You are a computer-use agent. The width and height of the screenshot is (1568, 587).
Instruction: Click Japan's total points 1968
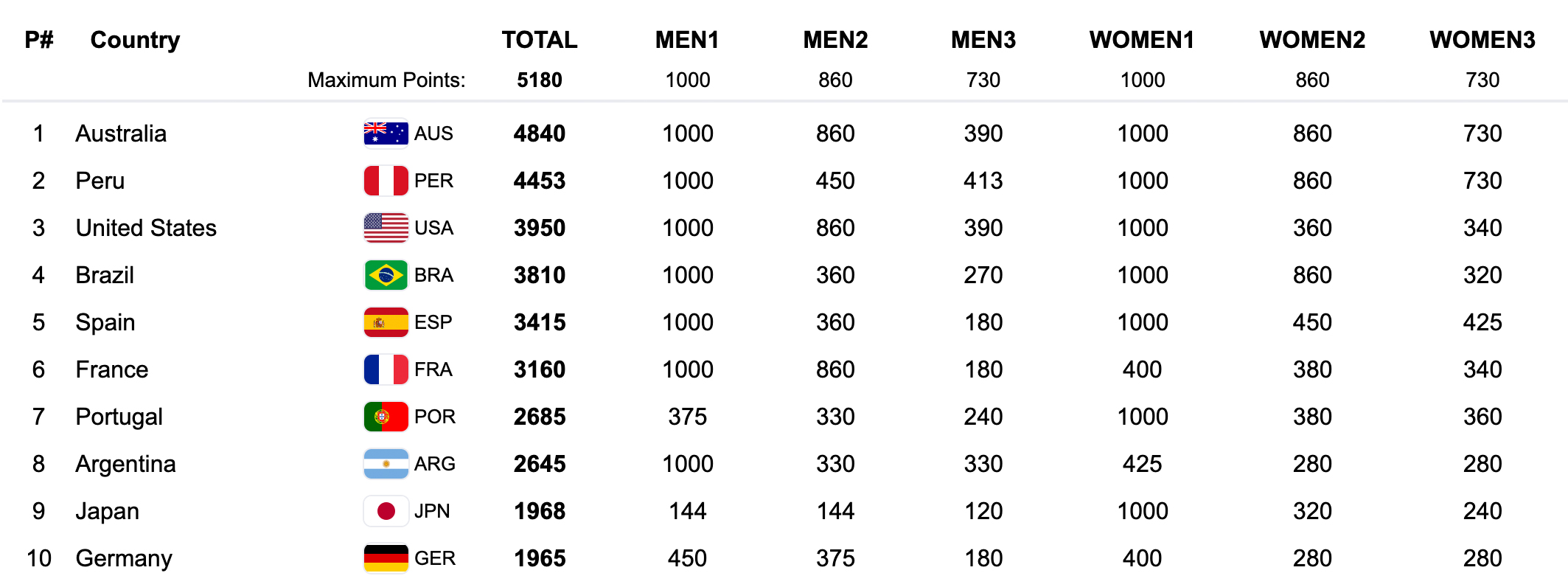coord(539,511)
